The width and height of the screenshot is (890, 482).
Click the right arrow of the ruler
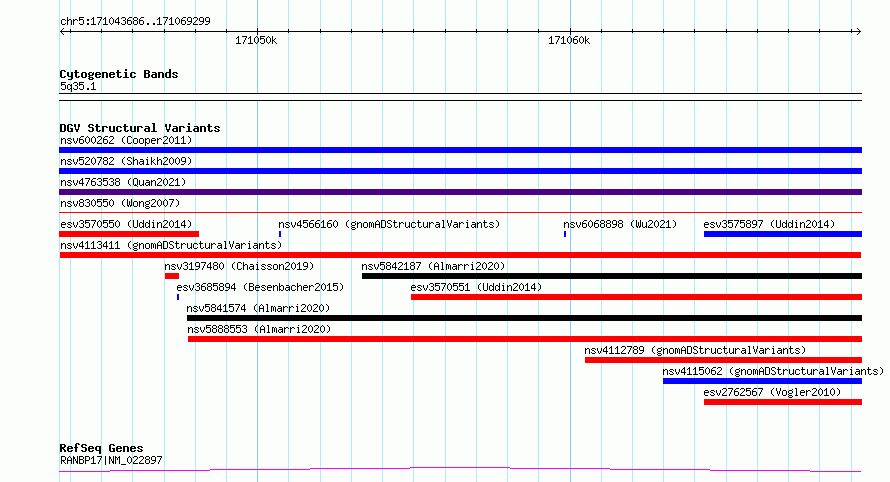[858, 31]
